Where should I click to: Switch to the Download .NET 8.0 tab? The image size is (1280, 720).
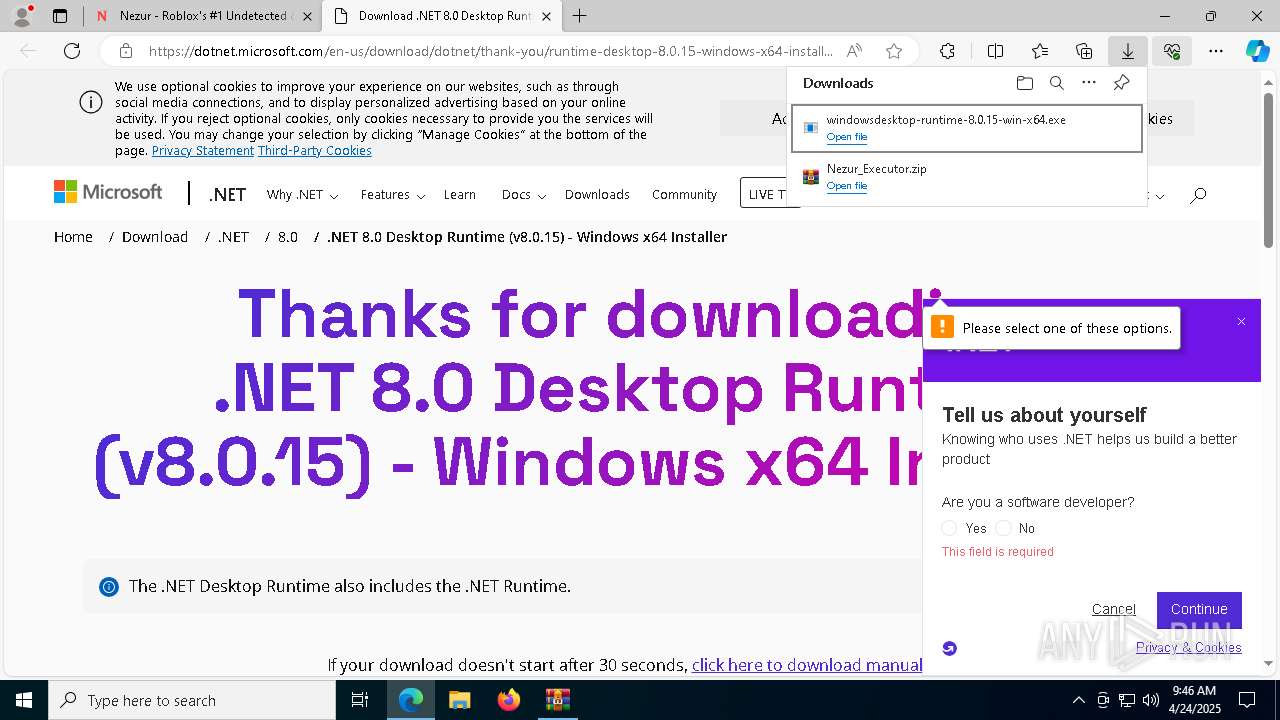444,16
